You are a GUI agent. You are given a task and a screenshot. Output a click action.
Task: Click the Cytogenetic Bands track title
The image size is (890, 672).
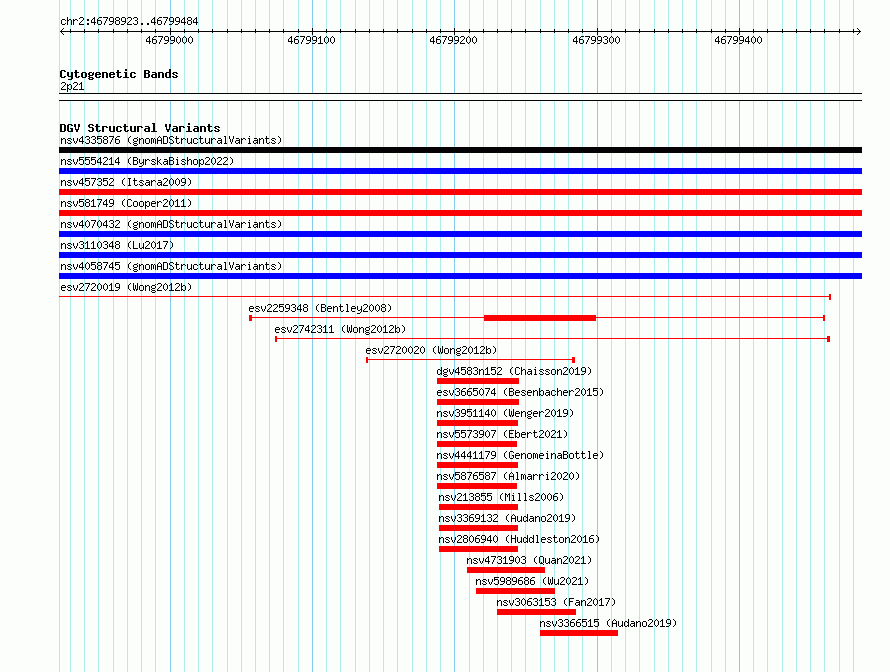119,74
